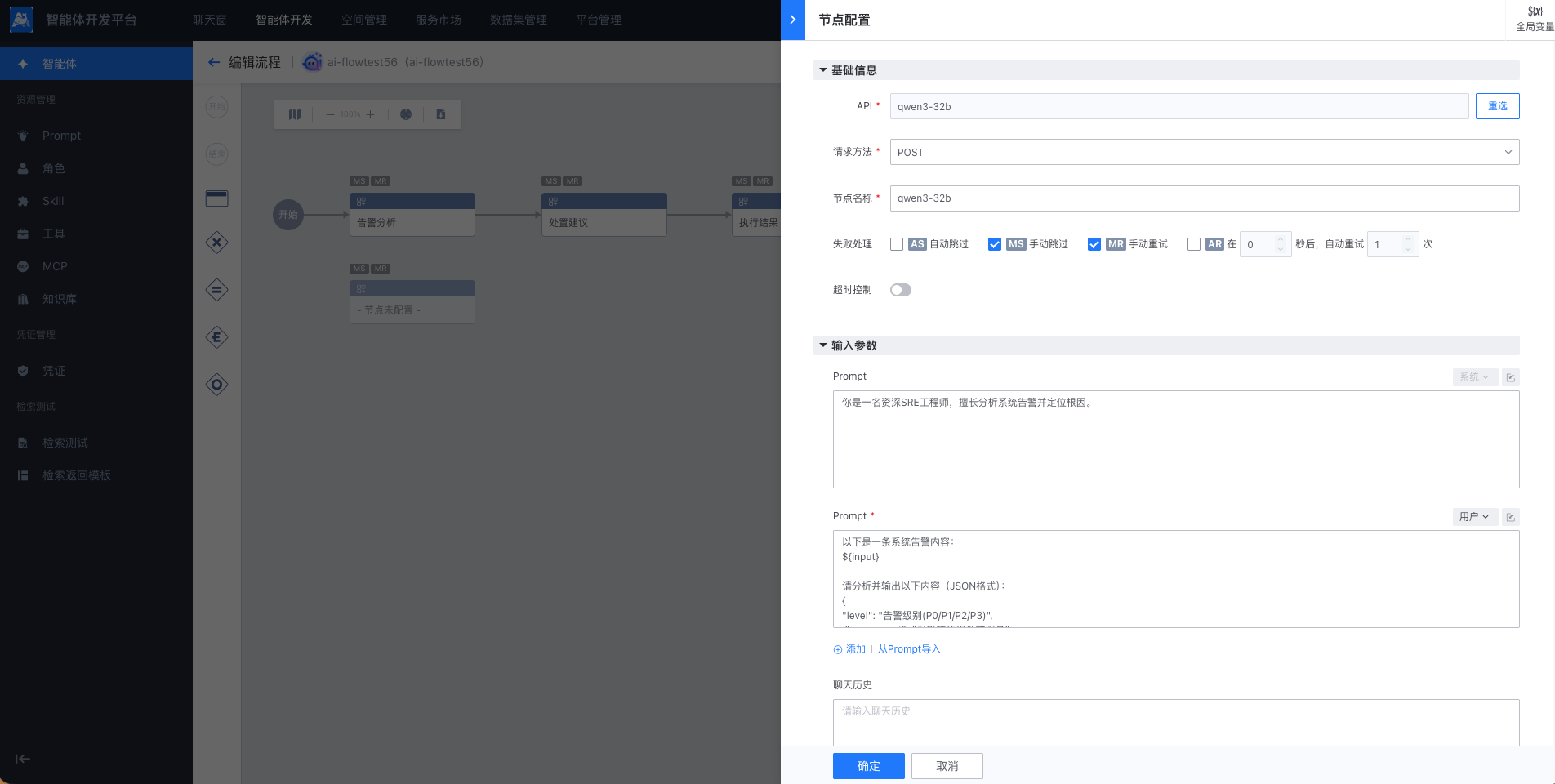
Task: Open the 系统 role dropdown
Action: 1475,377
